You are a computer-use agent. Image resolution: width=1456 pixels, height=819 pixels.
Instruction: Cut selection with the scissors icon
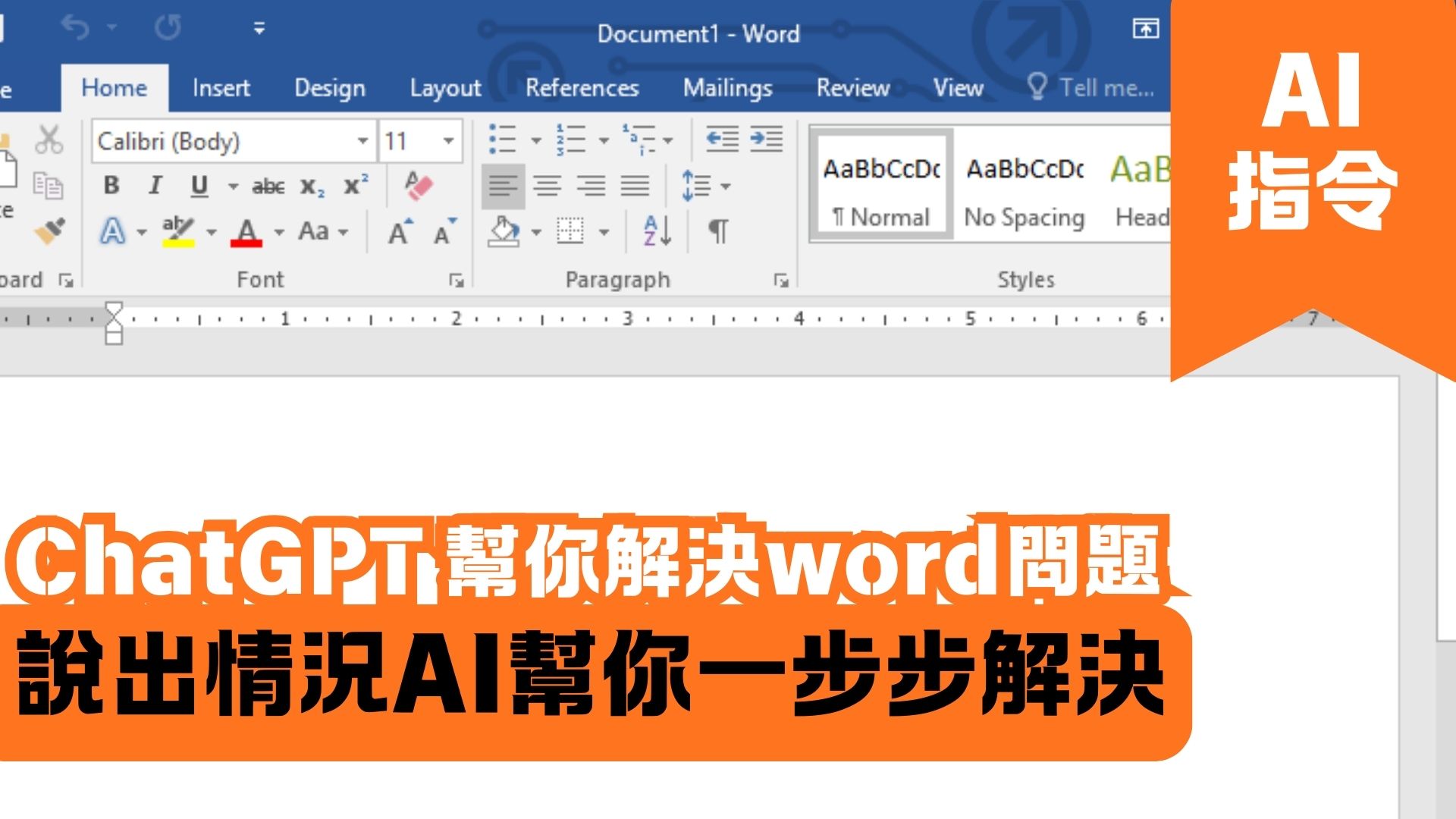49,140
